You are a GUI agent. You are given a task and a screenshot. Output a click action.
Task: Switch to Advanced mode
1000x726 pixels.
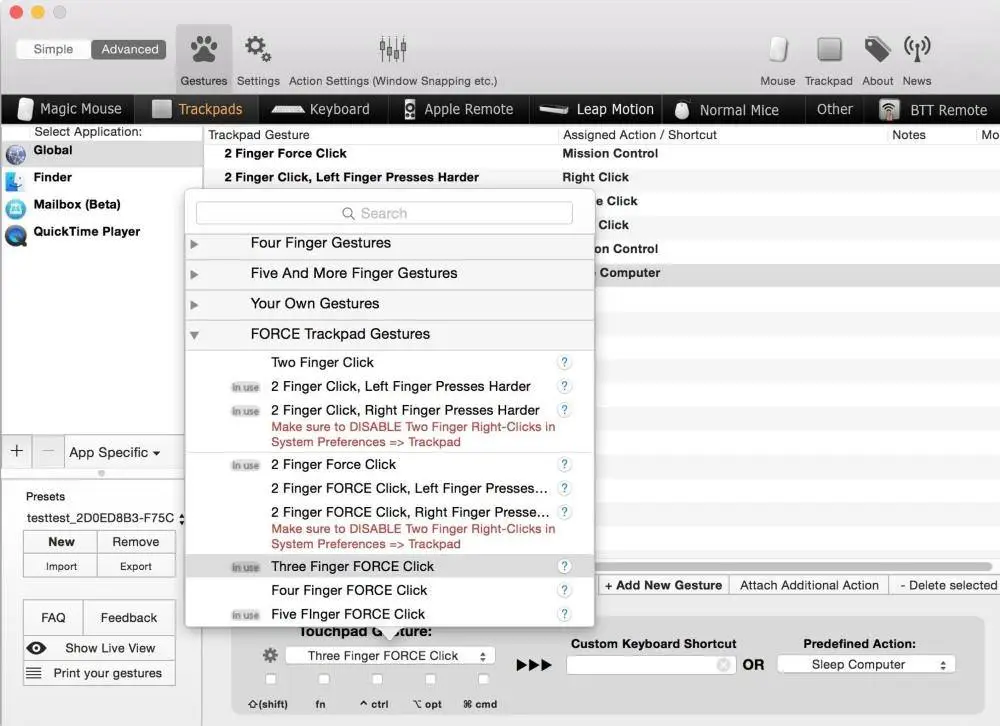pyautogui.click(x=129, y=49)
